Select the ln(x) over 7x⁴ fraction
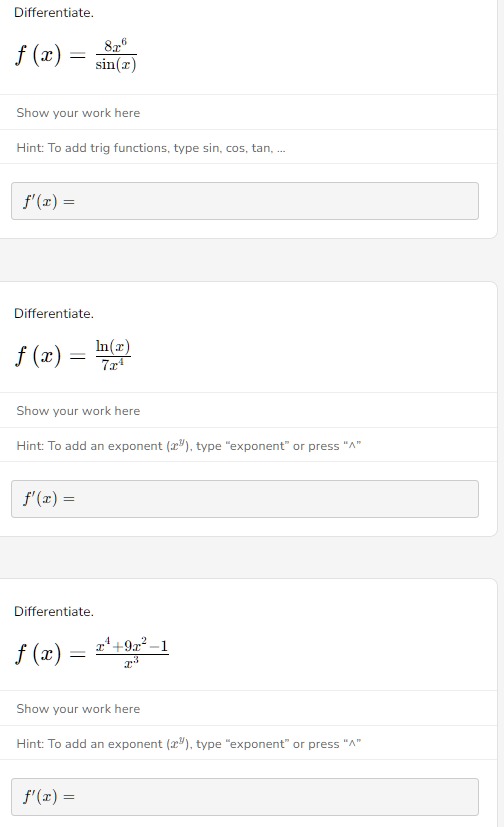Screen dimensions: 504x827 pos(113,355)
